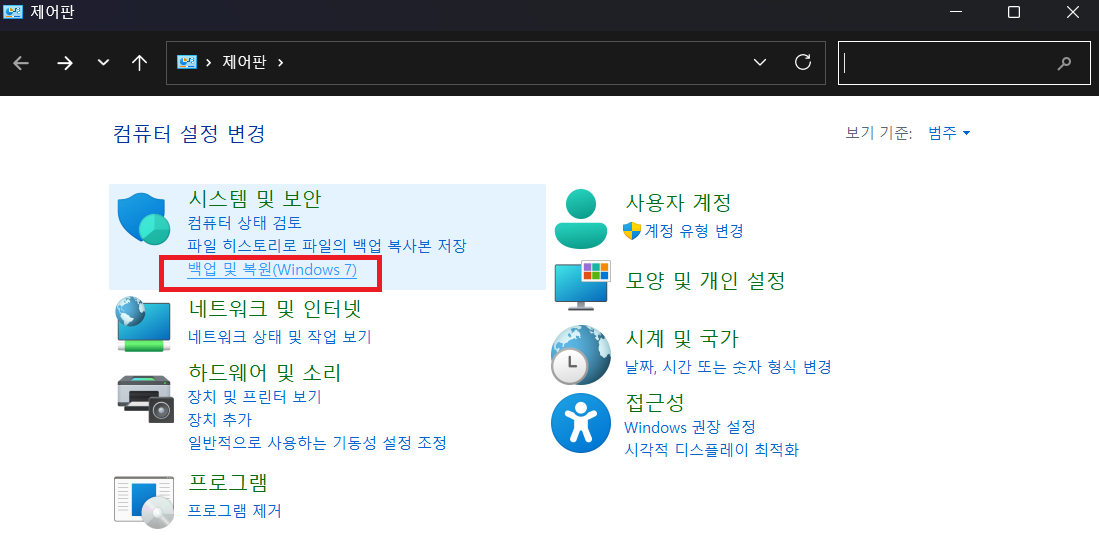1099x554 pixels.
Task: Click the Network and Internet globe icon
Action: [x=143, y=324]
